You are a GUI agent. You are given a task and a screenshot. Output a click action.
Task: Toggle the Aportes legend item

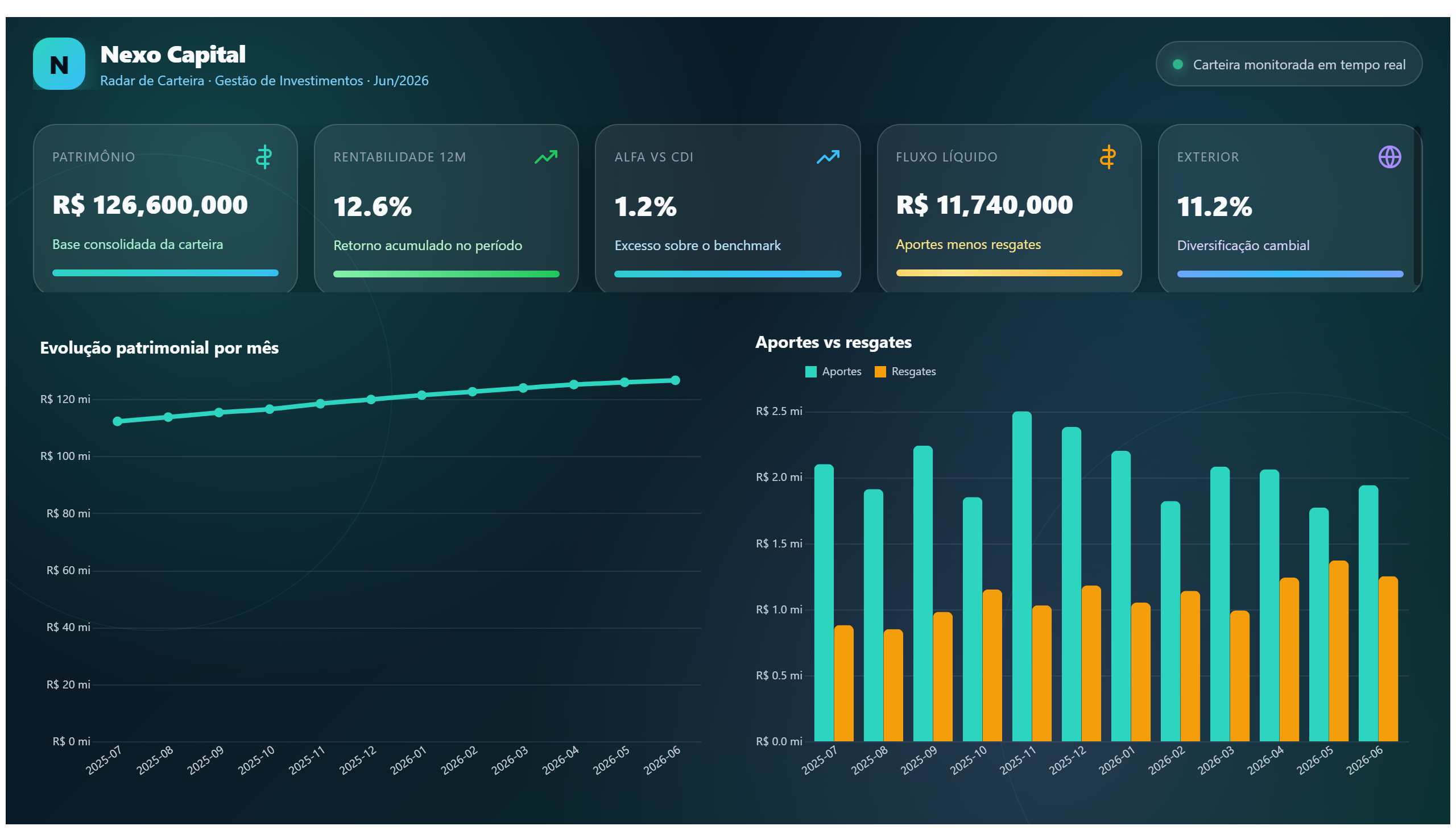coord(833,372)
